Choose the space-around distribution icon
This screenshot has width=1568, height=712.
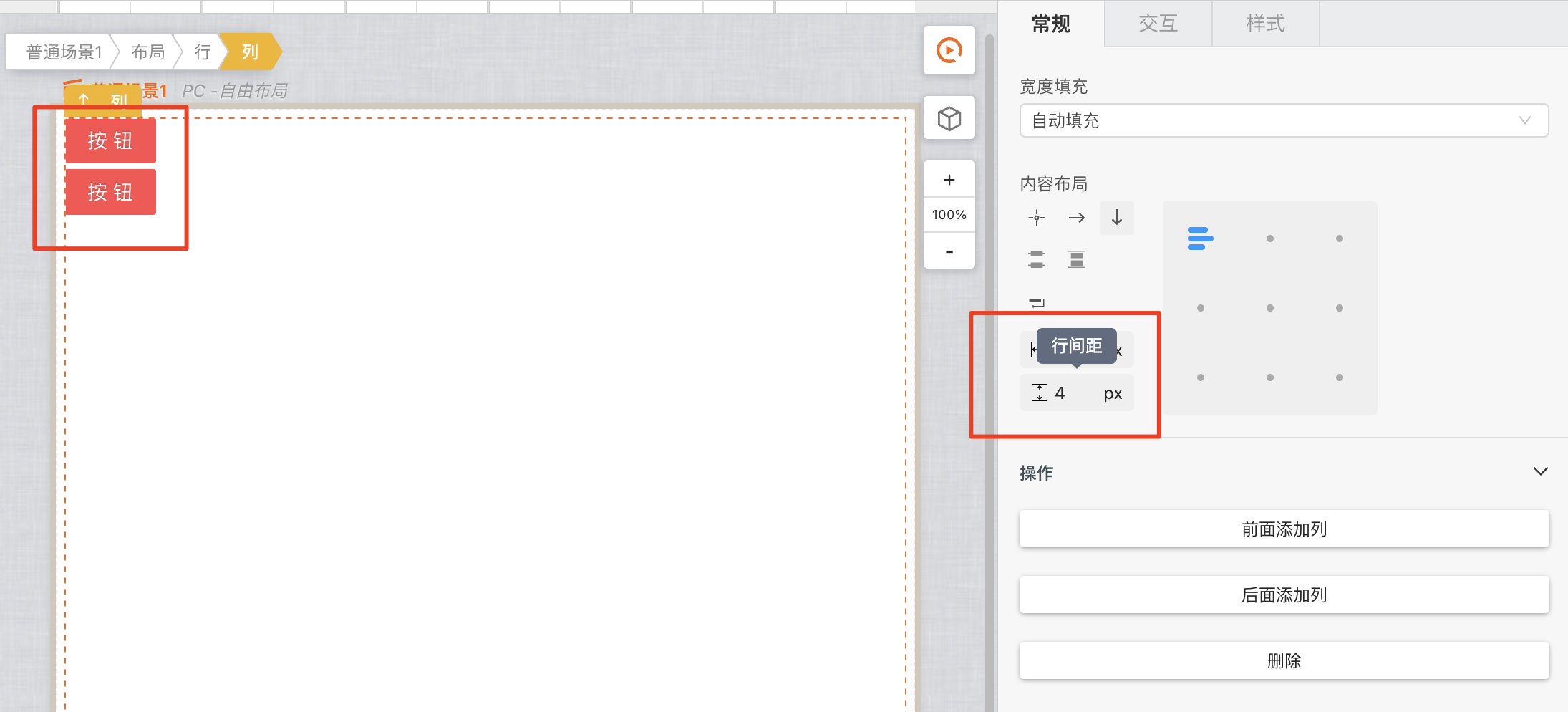coord(1077,259)
